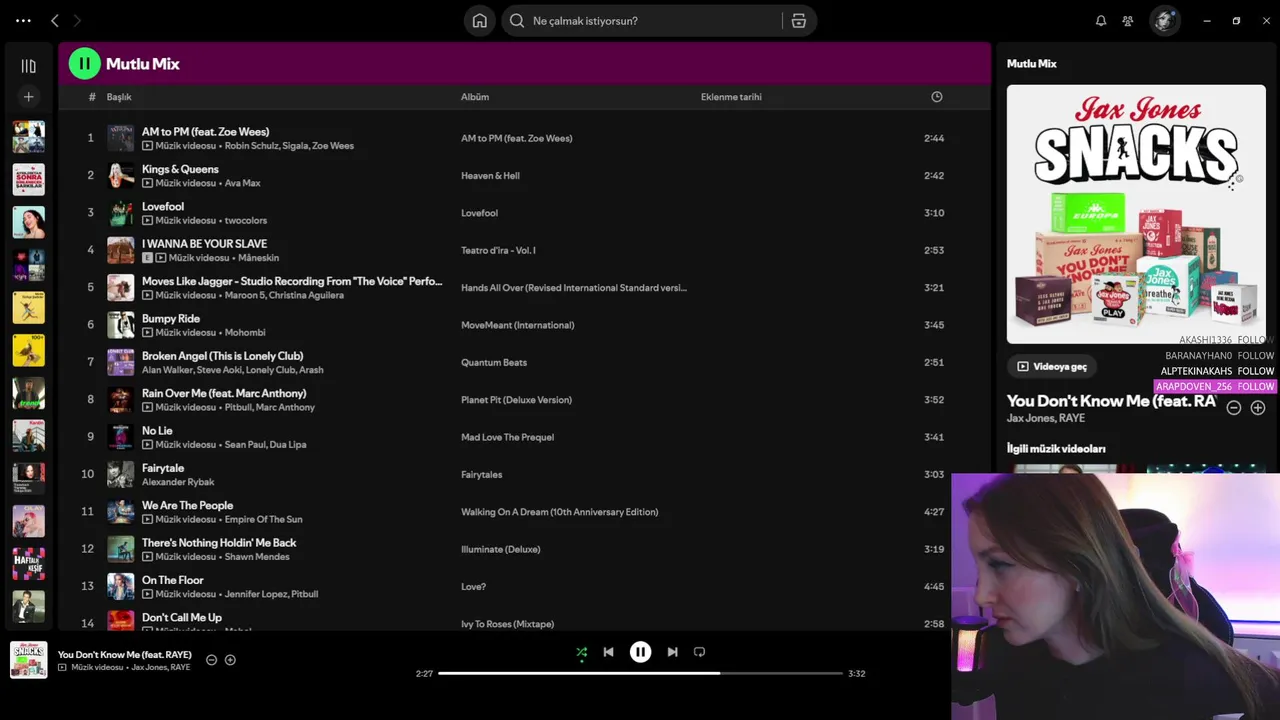Toggle shuffle in the player bar

tap(581, 652)
